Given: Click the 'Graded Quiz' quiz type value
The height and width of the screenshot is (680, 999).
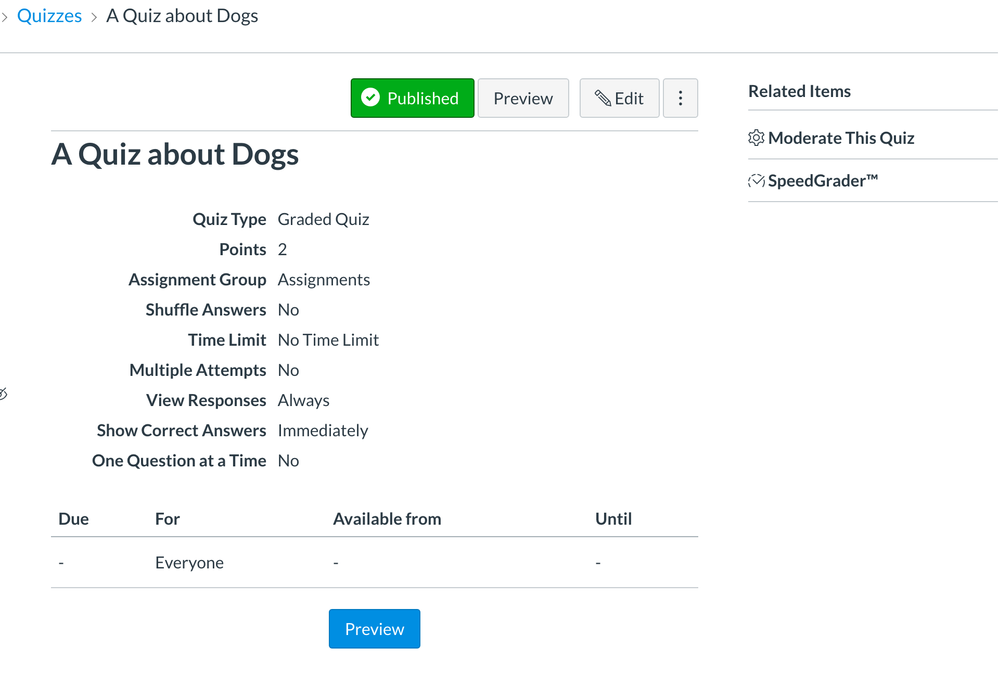Looking at the screenshot, I should point(323,219).
